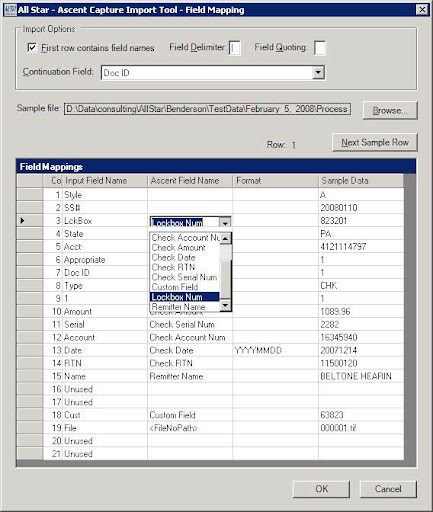433x512 pixels.
Task: Click the 'SS#' input field cell
Action: pyautogui.click(x=105, y=208)
